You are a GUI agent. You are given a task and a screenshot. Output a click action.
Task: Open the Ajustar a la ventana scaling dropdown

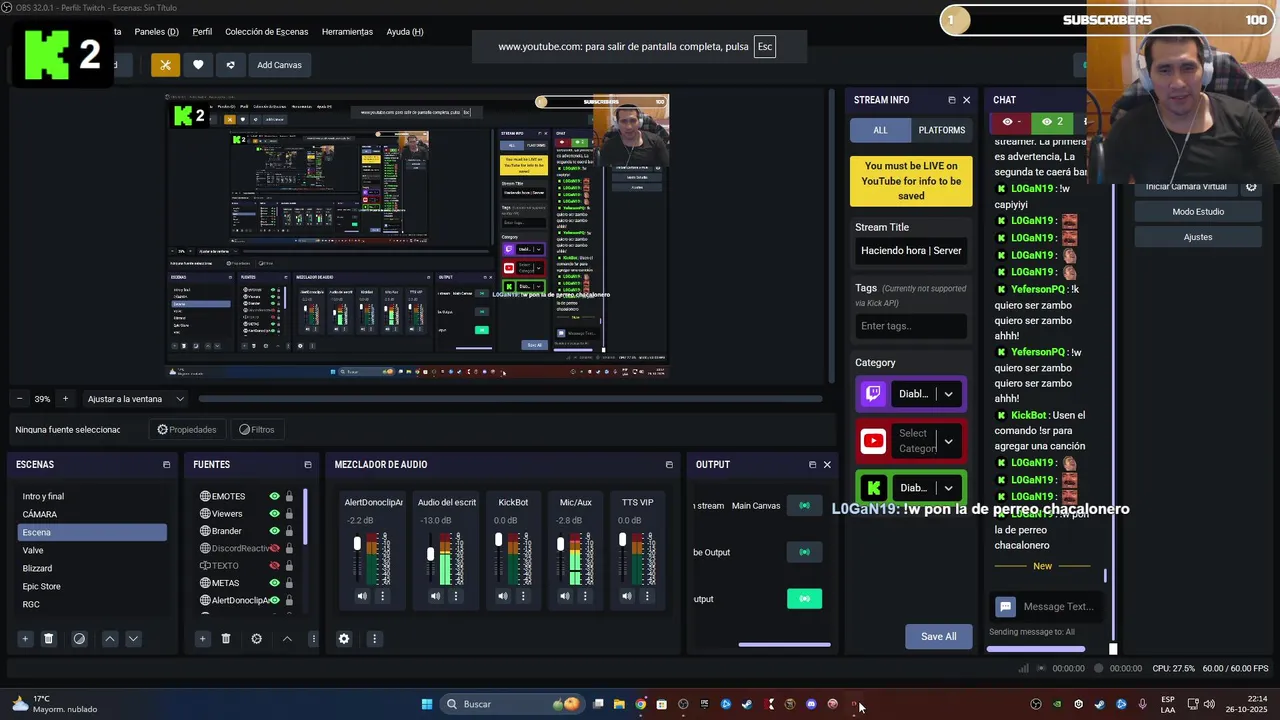point(136,399)
